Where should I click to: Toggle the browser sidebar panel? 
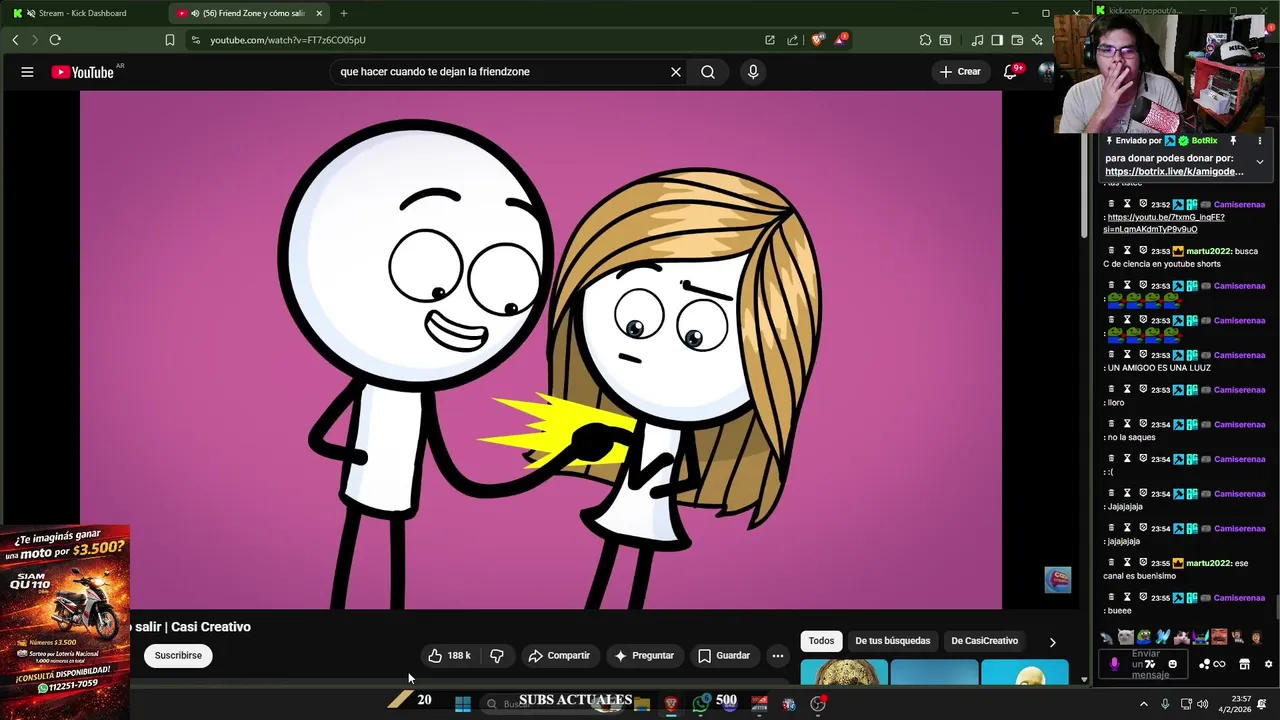click(x=997, y=40)
